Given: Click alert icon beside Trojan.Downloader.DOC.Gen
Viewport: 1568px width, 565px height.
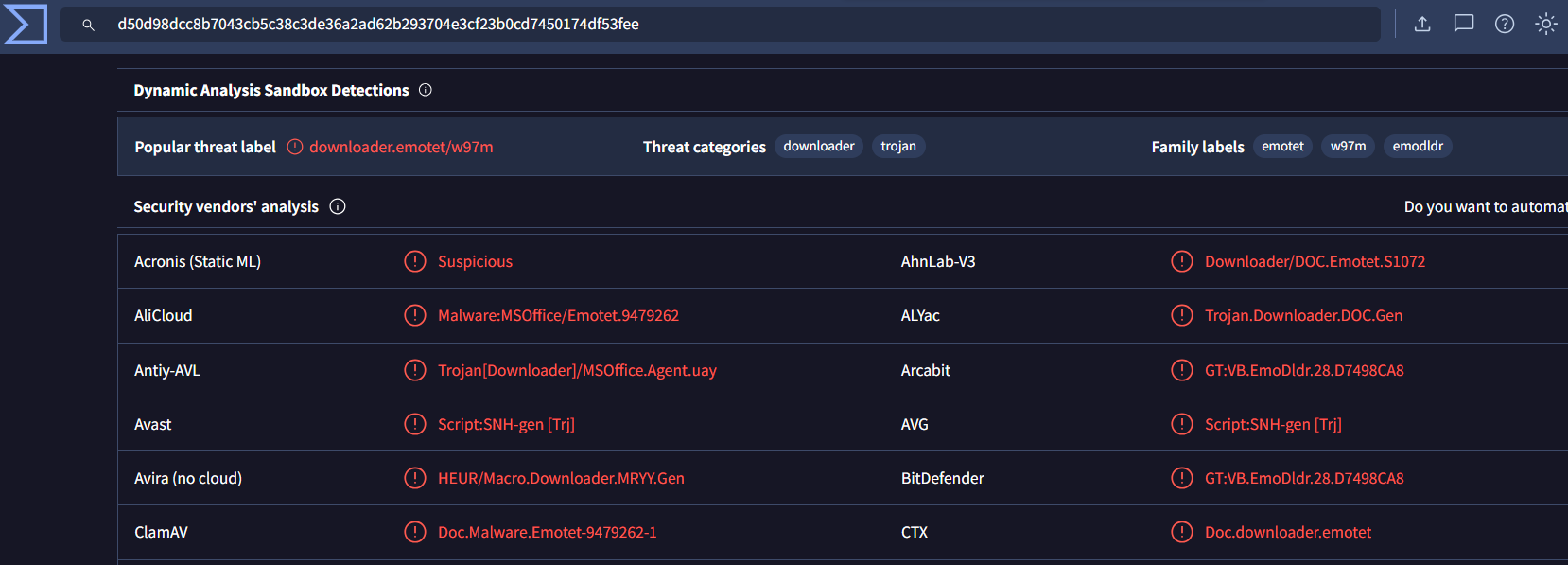Looking at the screenshot, I should pyautogui.click(x=1182, y=315).
